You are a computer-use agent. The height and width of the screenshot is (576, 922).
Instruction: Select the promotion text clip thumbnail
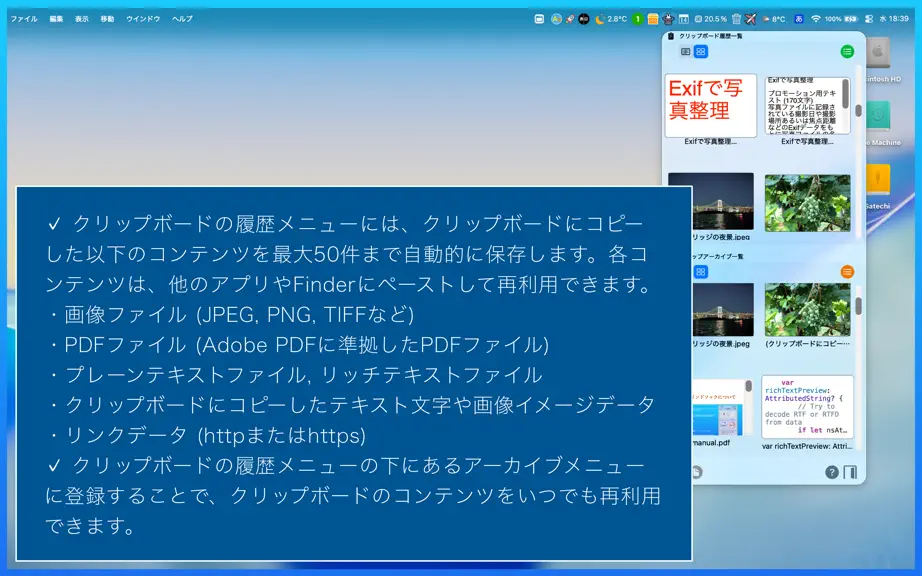pos(807,106)
